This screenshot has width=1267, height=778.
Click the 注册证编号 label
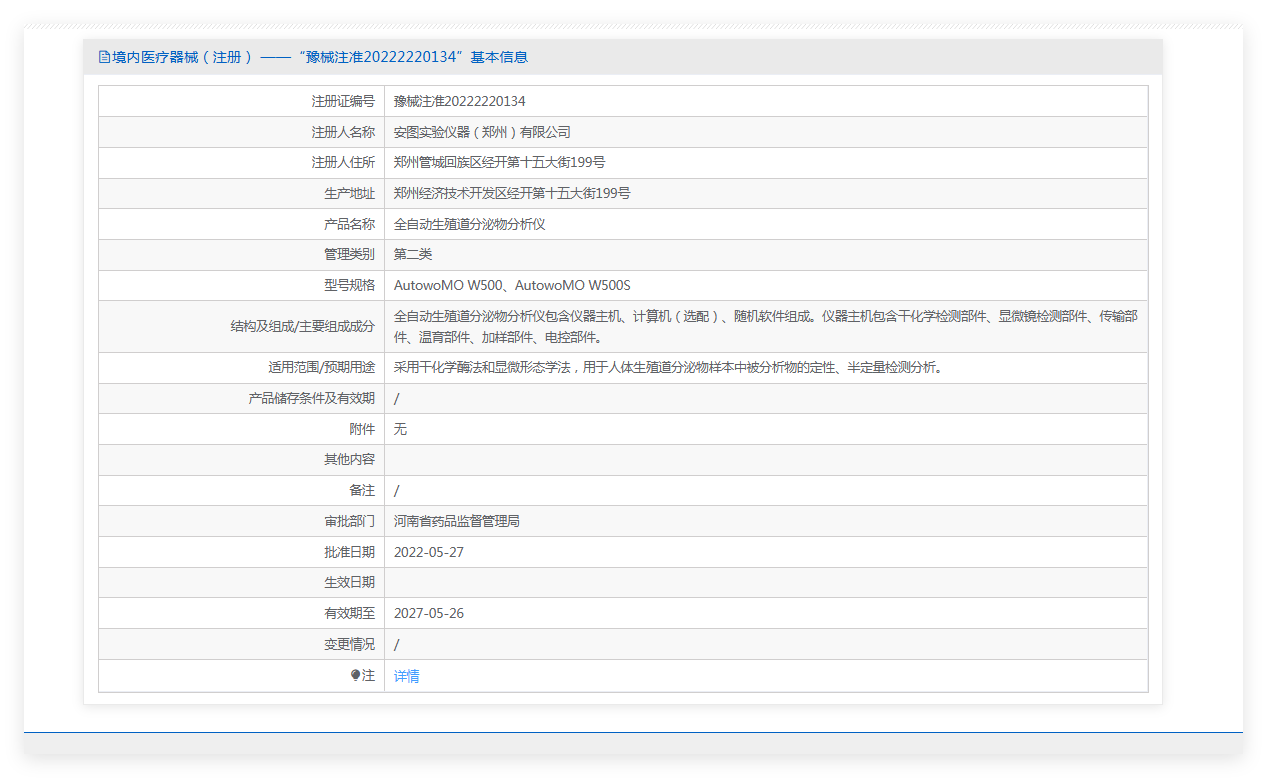click(x=343, y=101)
